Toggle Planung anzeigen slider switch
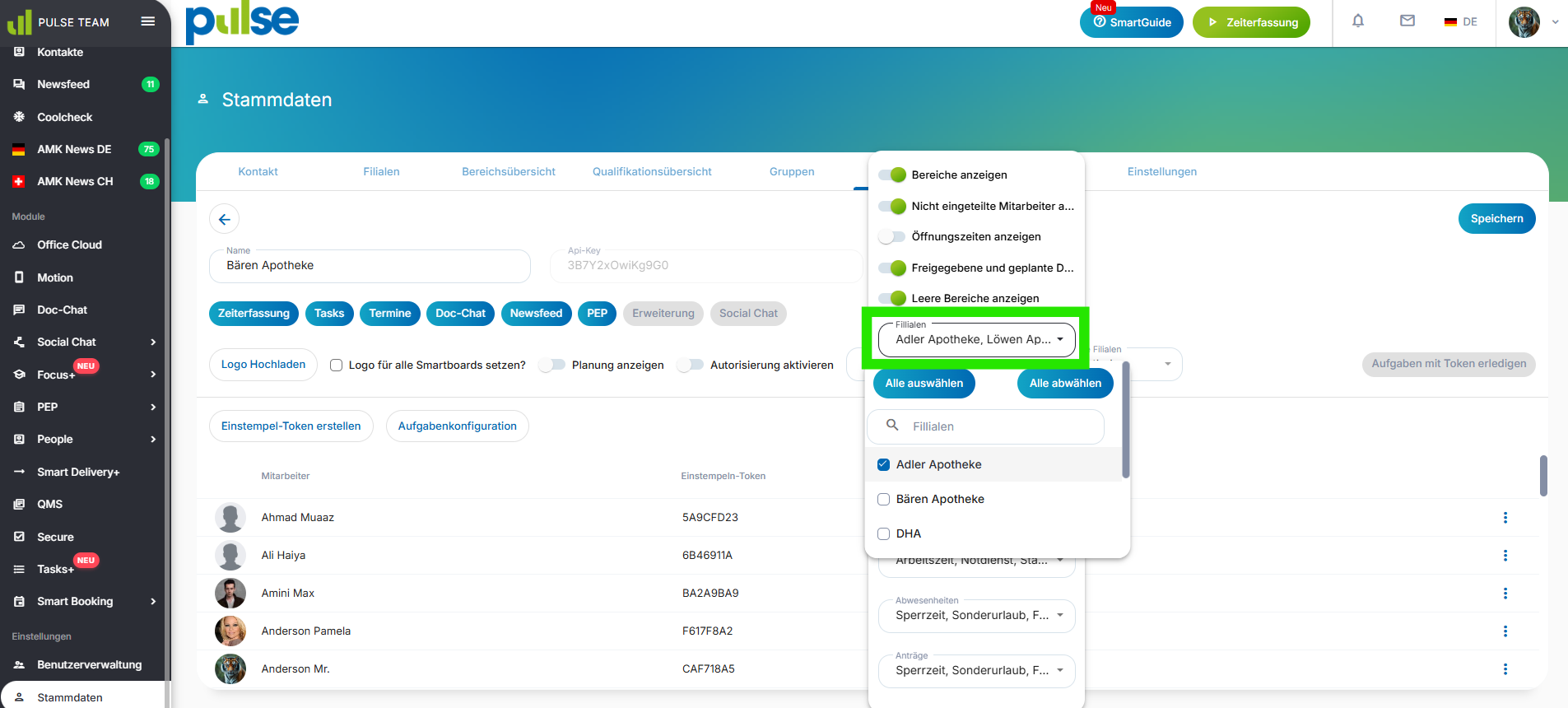 coord(552,365)
